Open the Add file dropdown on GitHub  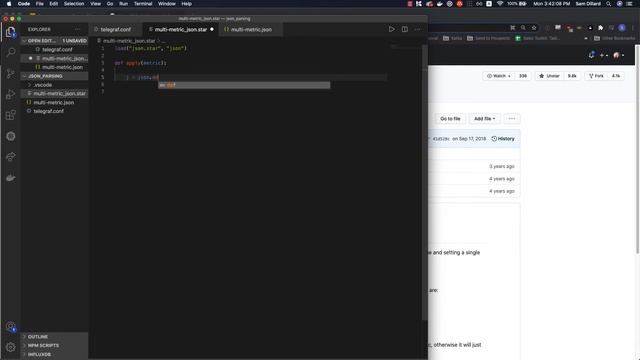(484, 119)
